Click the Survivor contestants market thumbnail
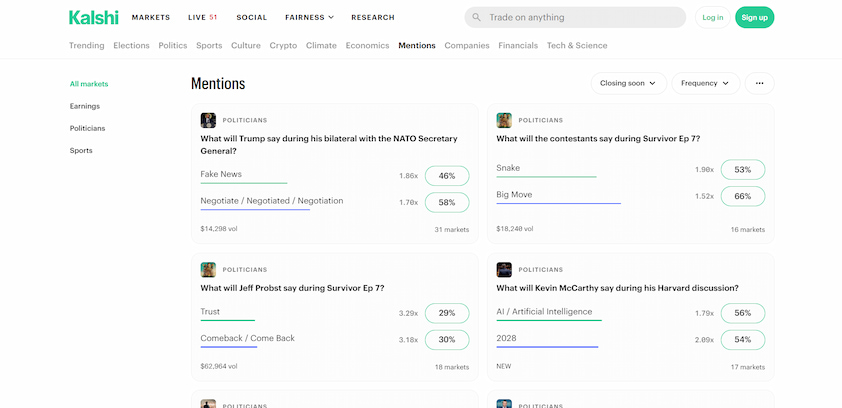This screenshot has width=842, height=408. click(504, 120)
